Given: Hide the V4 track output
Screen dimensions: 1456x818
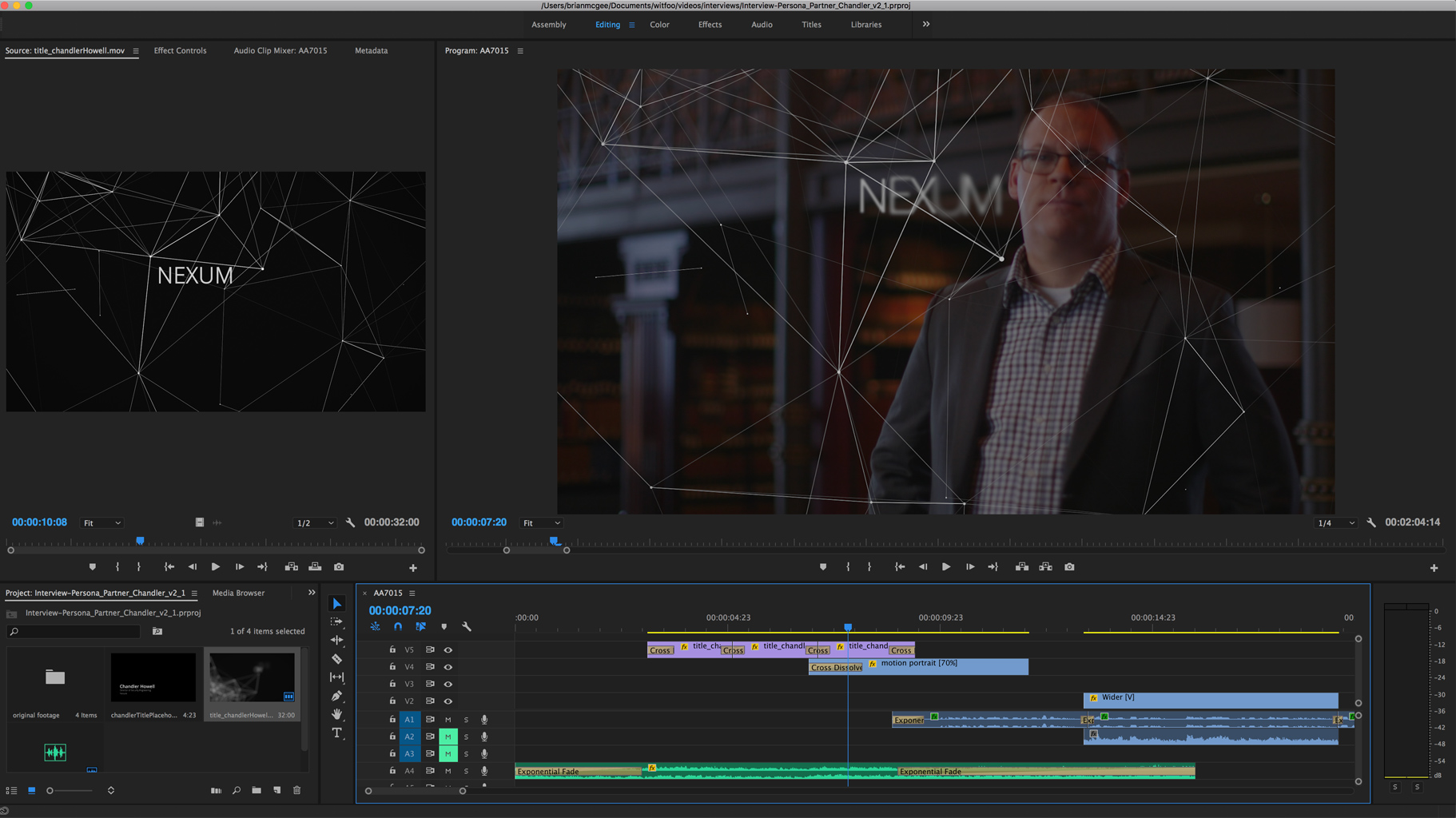Looking at the screenshot, I should (x=448, y=667).
